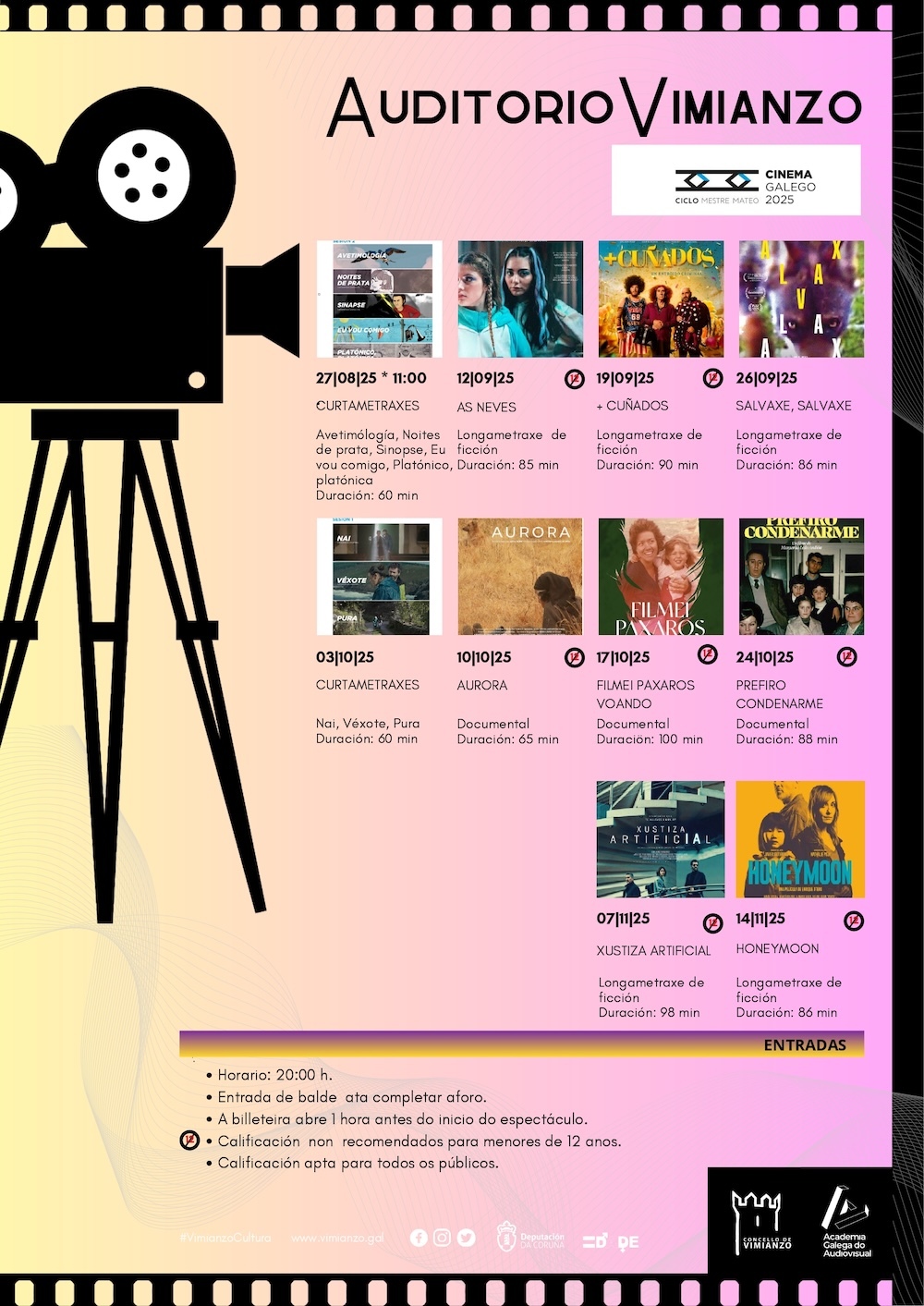
Task: Click the age-12 icon beside 07|11|25
Action: 712,922
